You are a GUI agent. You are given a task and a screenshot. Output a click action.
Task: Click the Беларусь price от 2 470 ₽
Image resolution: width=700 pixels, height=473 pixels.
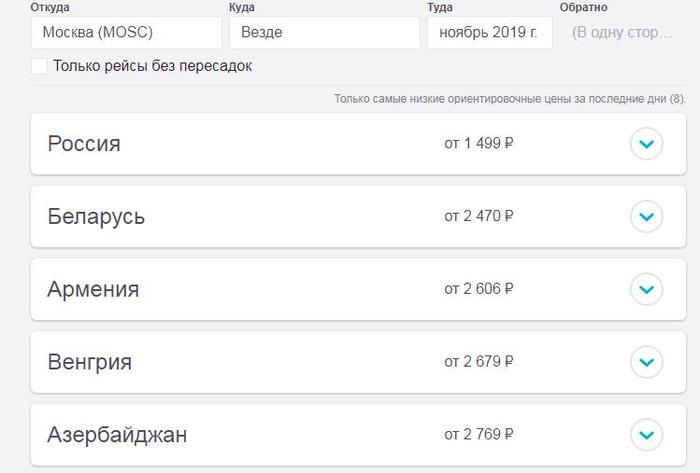(x=479, y=216)
